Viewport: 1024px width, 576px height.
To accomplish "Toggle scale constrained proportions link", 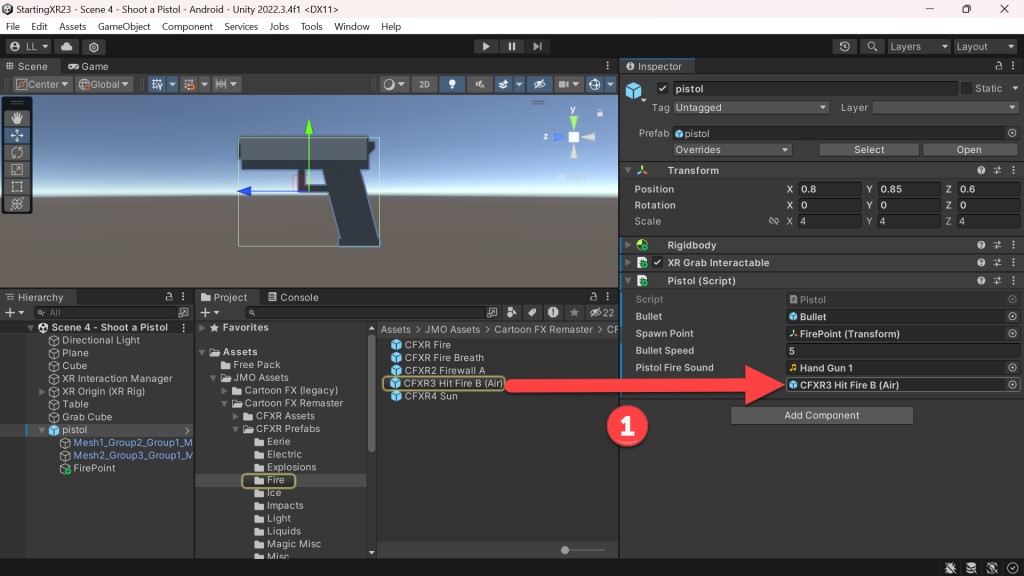I will [x=773, y=221].
